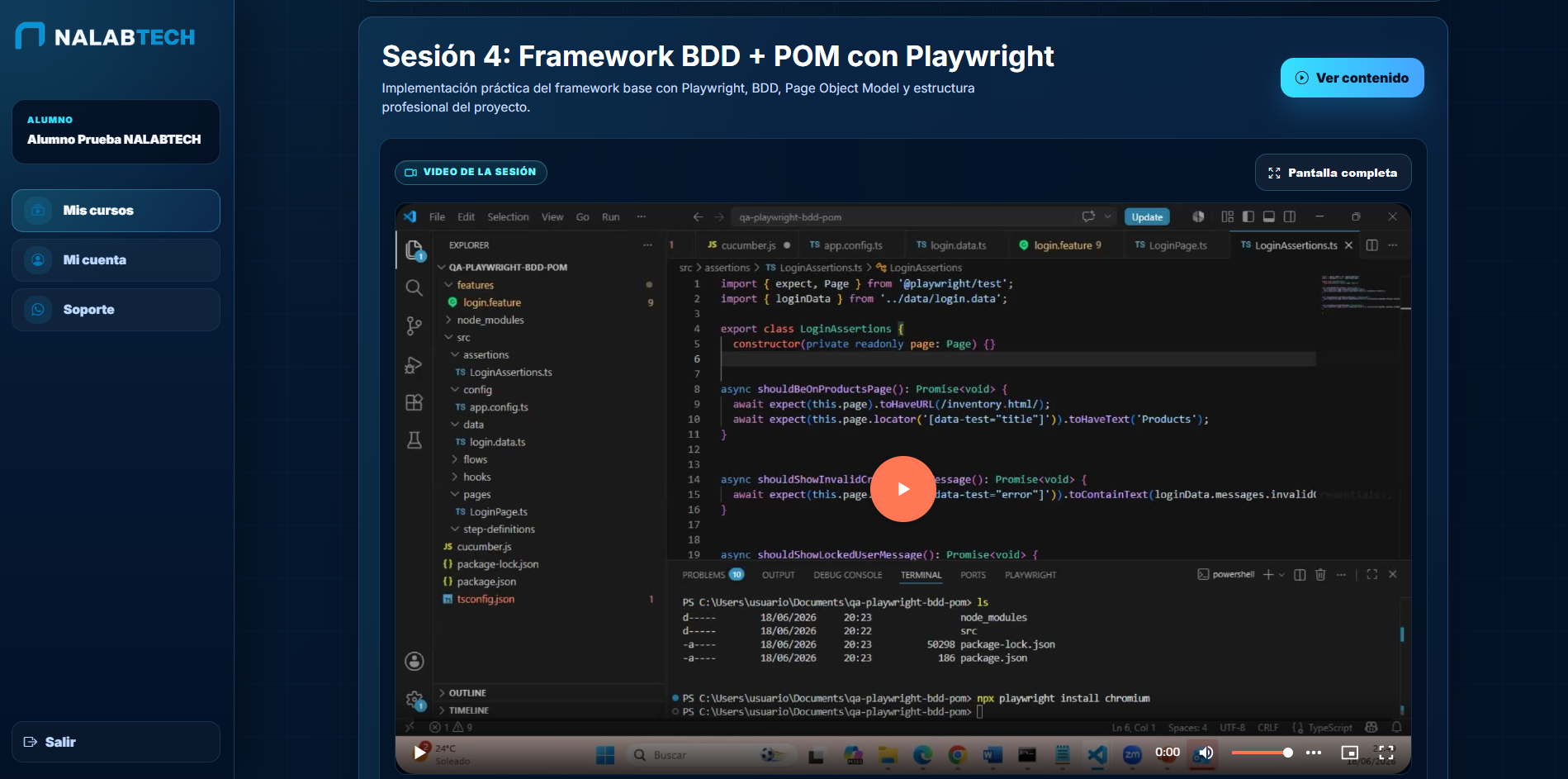The image size is (1568, 779).
Task: Switch to the DEBUG CONSOLE panel tab
Action: [x=847, y=575]
